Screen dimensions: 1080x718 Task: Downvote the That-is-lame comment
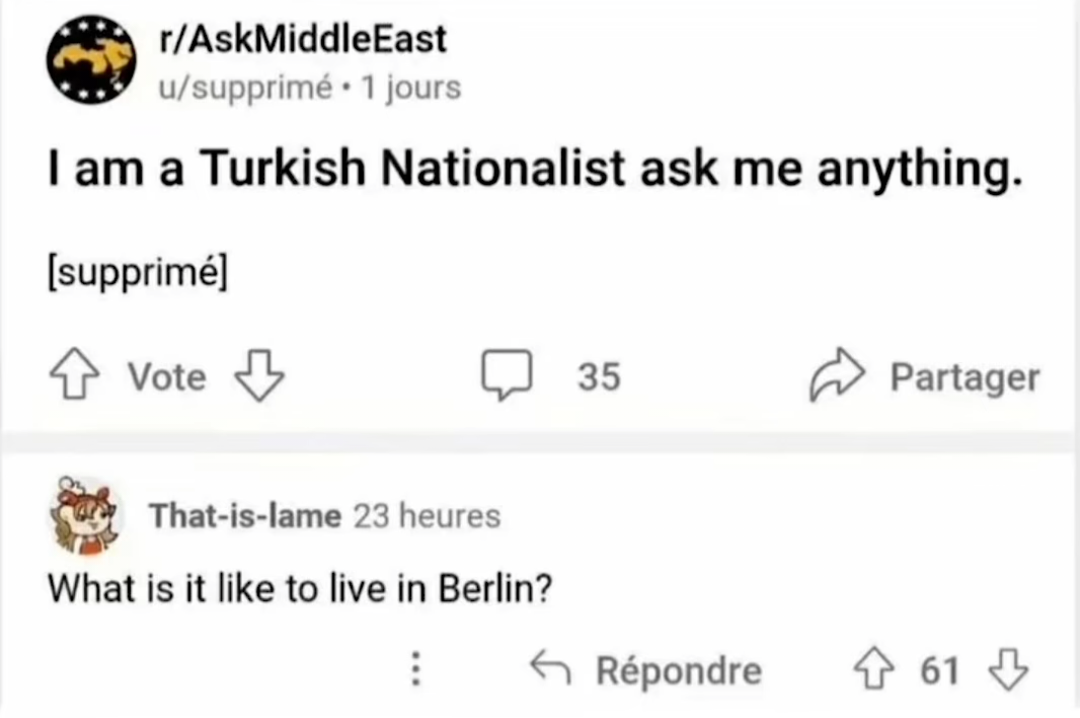pyautogui.click(x=1008, y=668)
